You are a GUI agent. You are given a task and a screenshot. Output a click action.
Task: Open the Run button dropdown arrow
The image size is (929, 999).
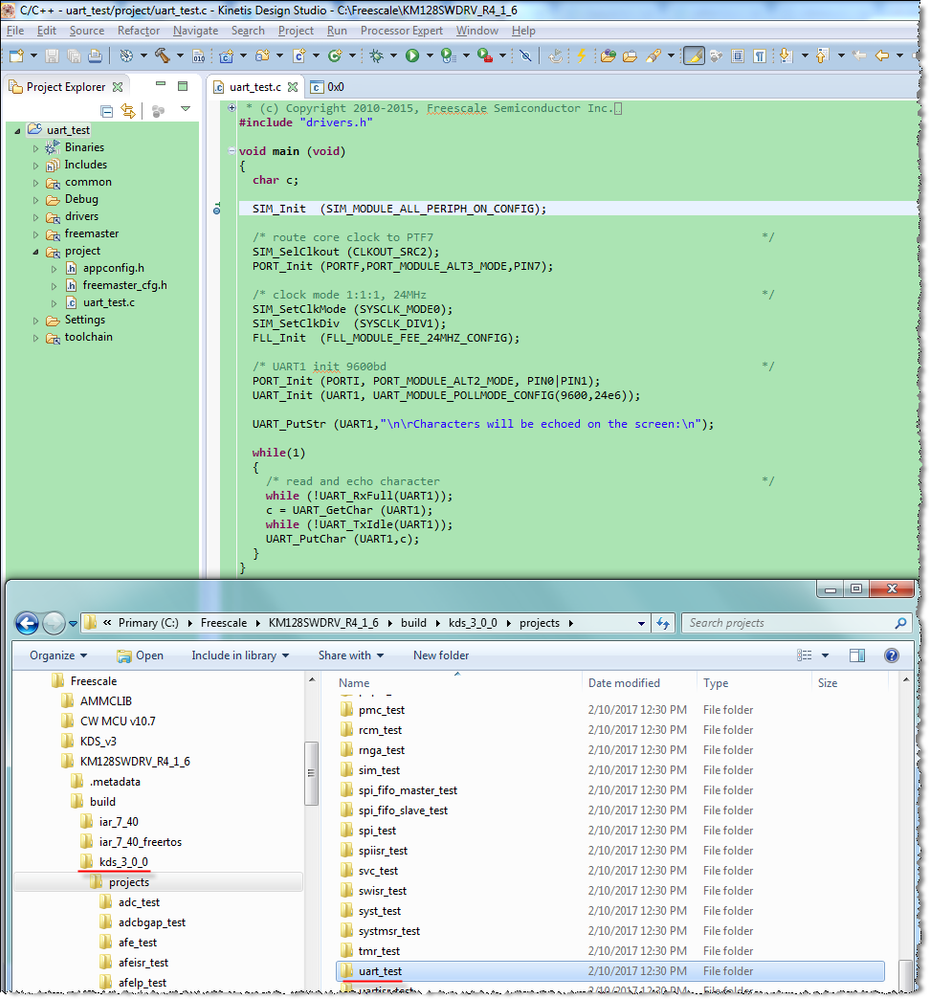coord(429,56)
